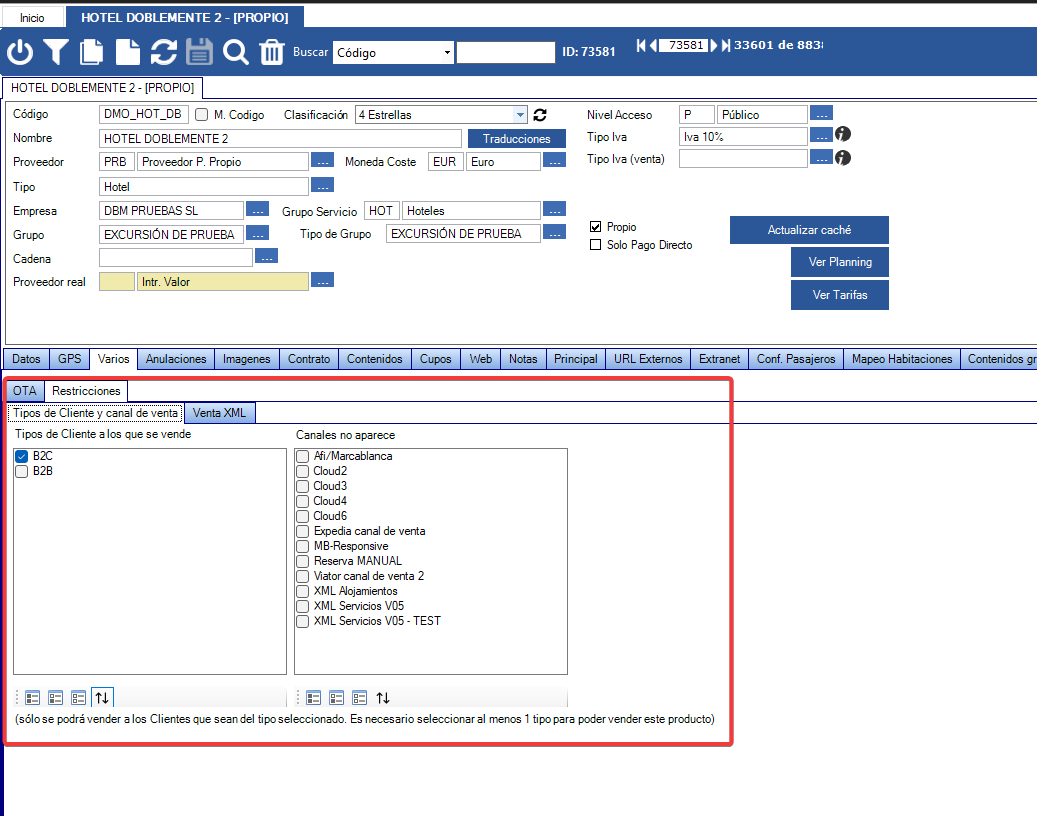Click the trash delete icon
This screenshot has height=816, width=1037.
pos(272,52)
